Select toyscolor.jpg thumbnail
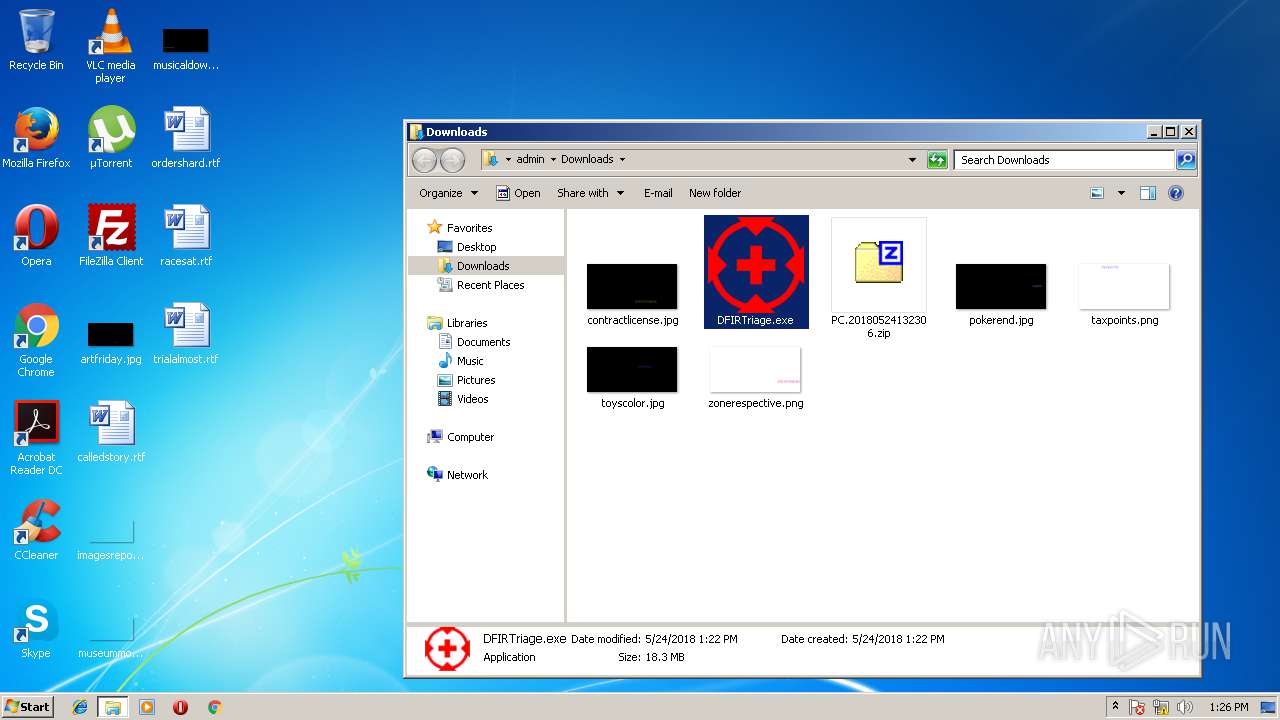Screen dimensions: 1280x720 pos(632,378)
